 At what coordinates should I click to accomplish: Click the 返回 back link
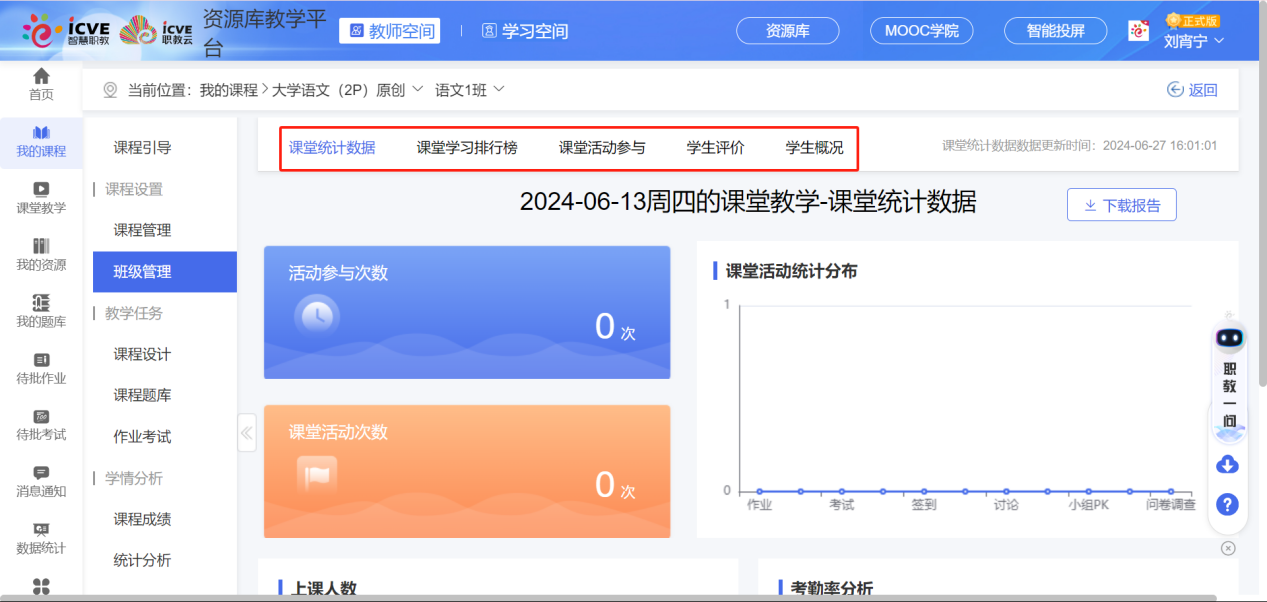(x=1192, y=90)
